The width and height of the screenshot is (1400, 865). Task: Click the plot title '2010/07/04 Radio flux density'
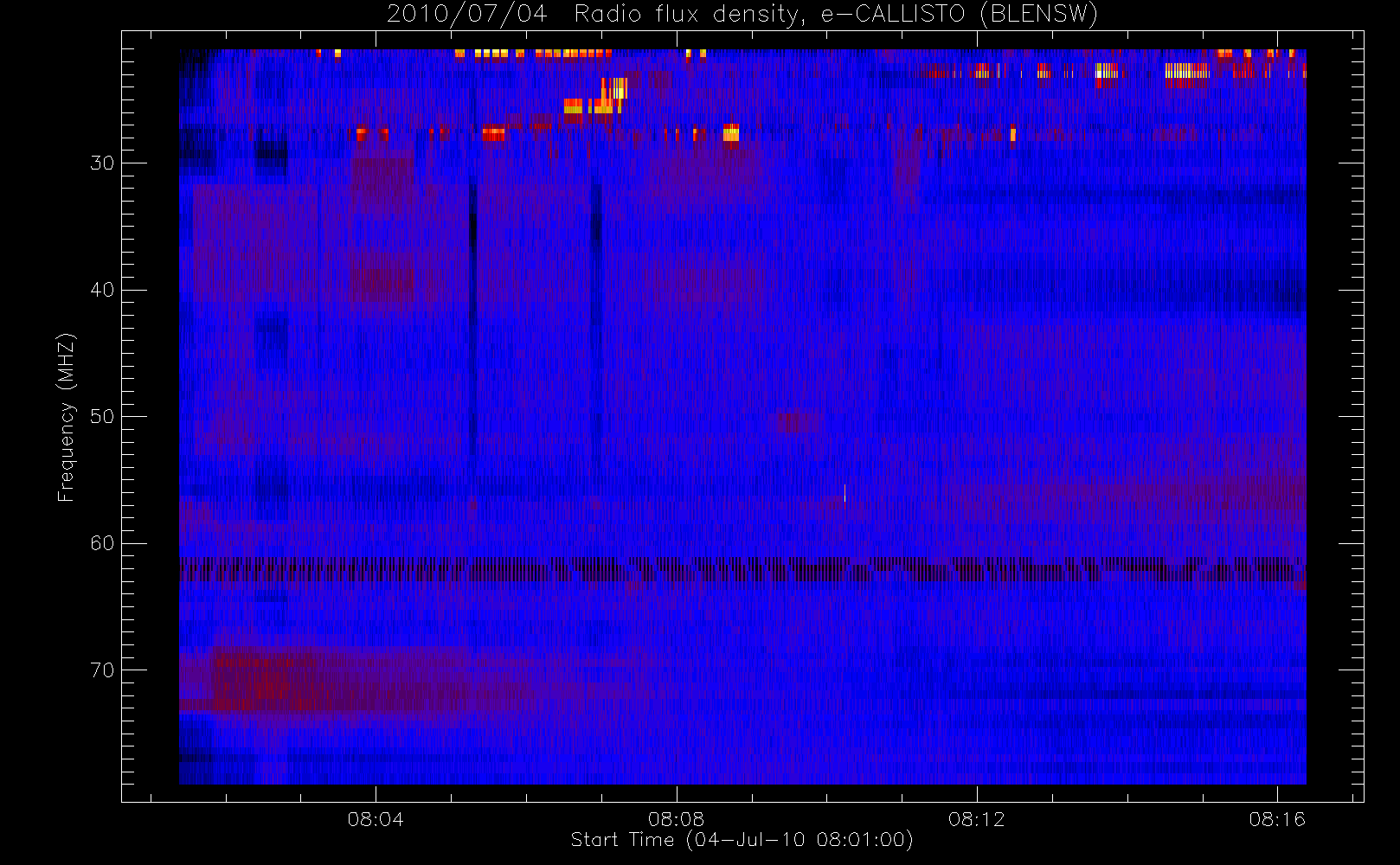point(742,14)
